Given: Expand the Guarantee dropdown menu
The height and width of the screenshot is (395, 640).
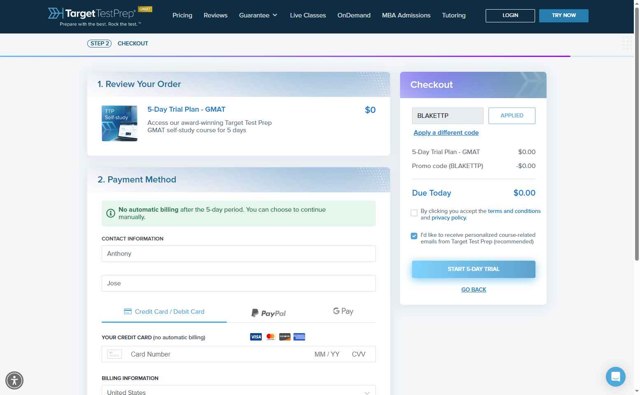Looking at the screenshot, I should [x=258, y=15].
